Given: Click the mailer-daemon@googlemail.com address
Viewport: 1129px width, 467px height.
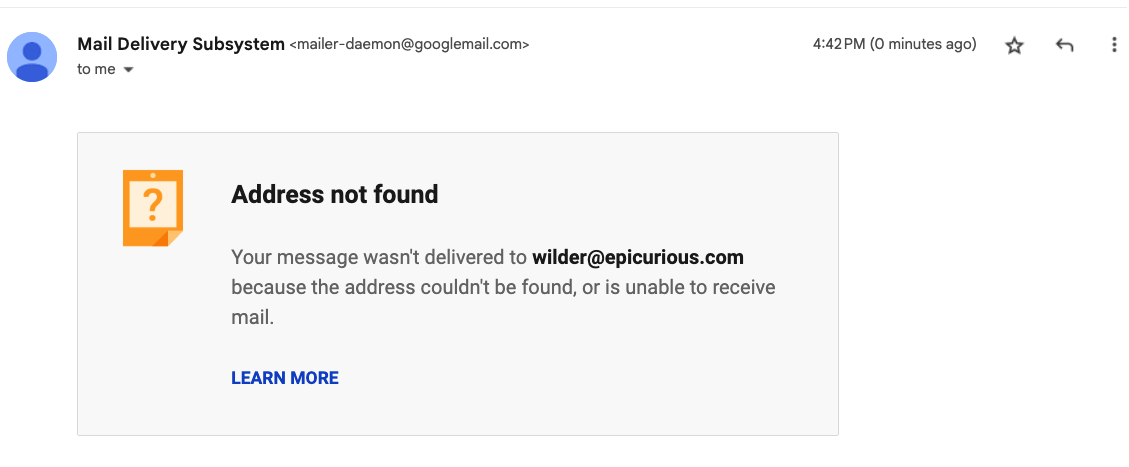Looking at the screenshot, I should point(409,45).
